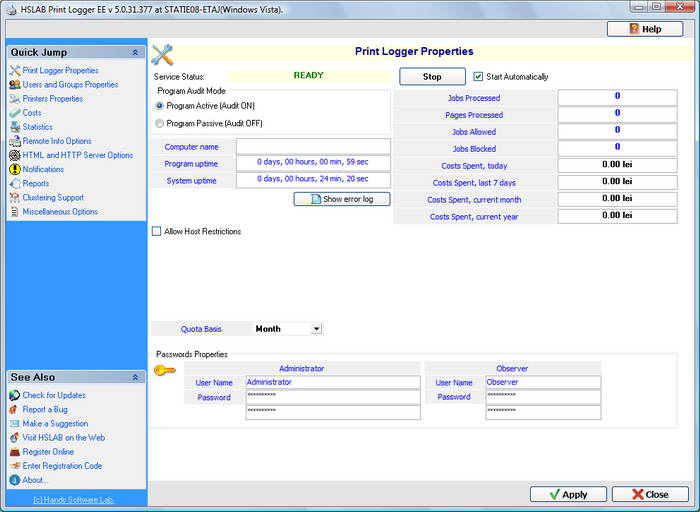Open the Handy Software Lab copyright link
700x512 pixels.
click(x=74, y=500)
